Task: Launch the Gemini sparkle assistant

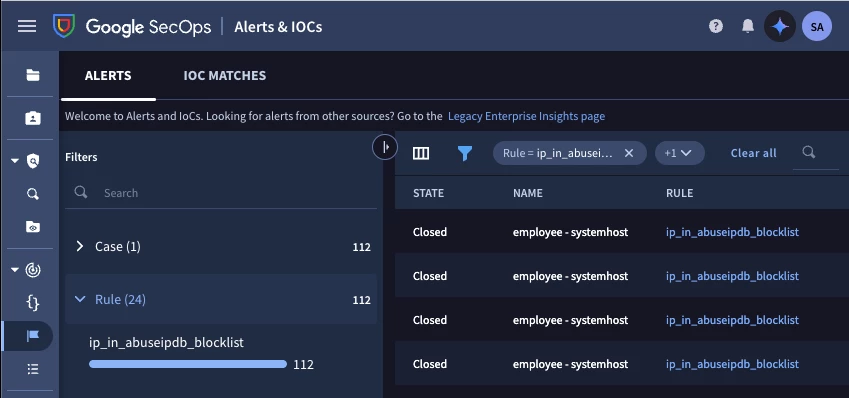Action: [x=780, y=26]
